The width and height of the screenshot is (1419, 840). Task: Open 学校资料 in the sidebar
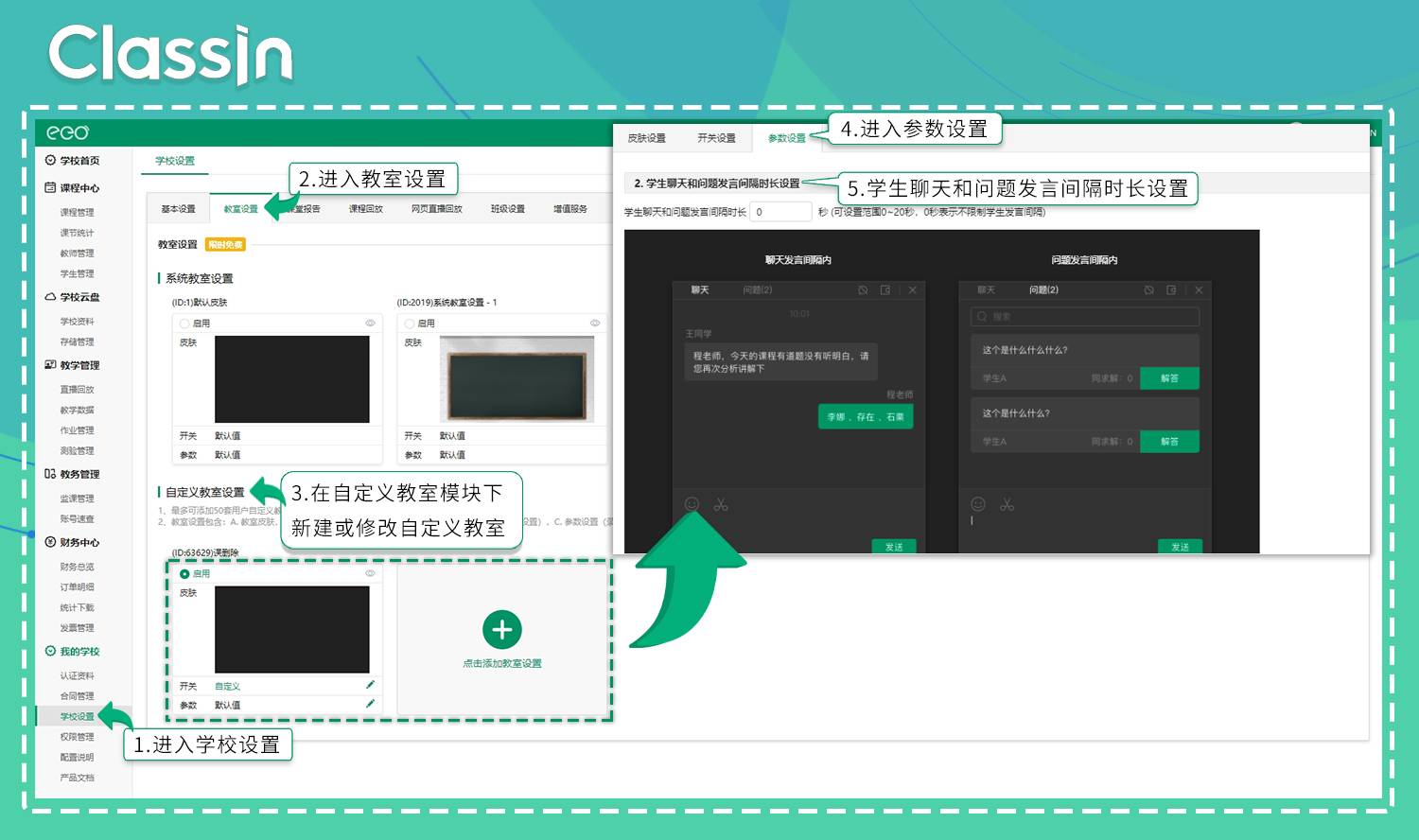point(77,322)
